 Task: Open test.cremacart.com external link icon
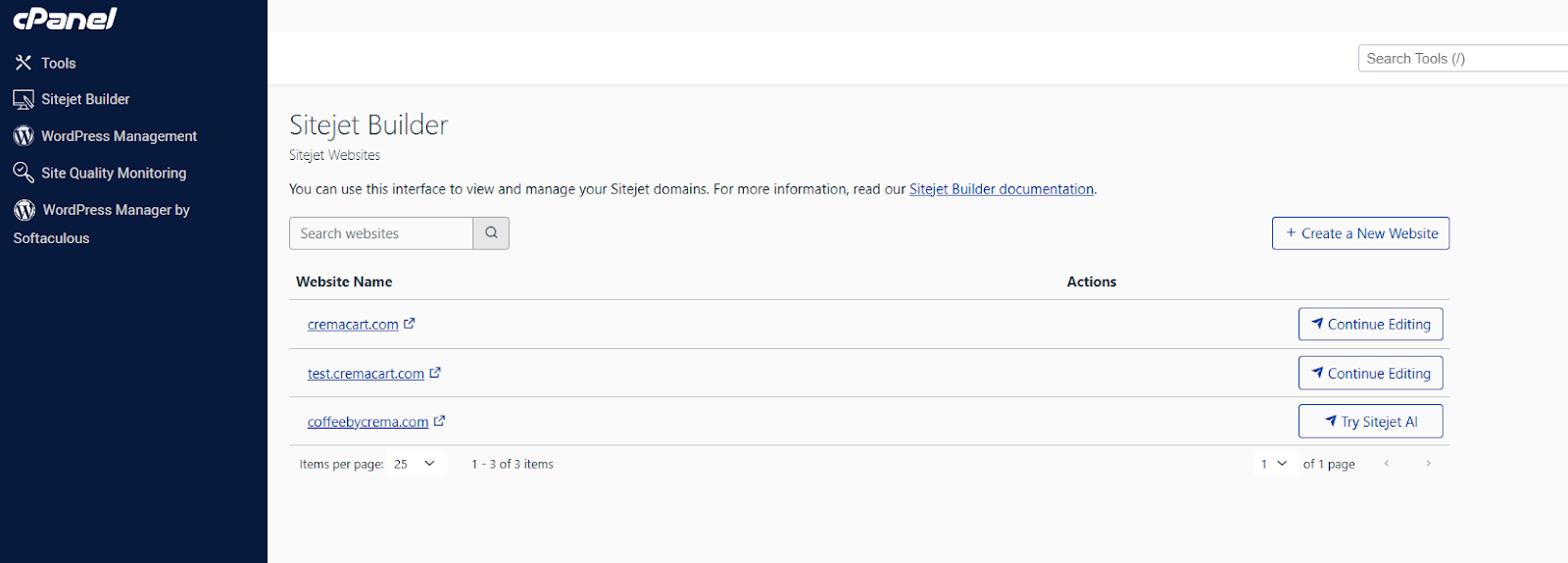(x=435, y=372)
